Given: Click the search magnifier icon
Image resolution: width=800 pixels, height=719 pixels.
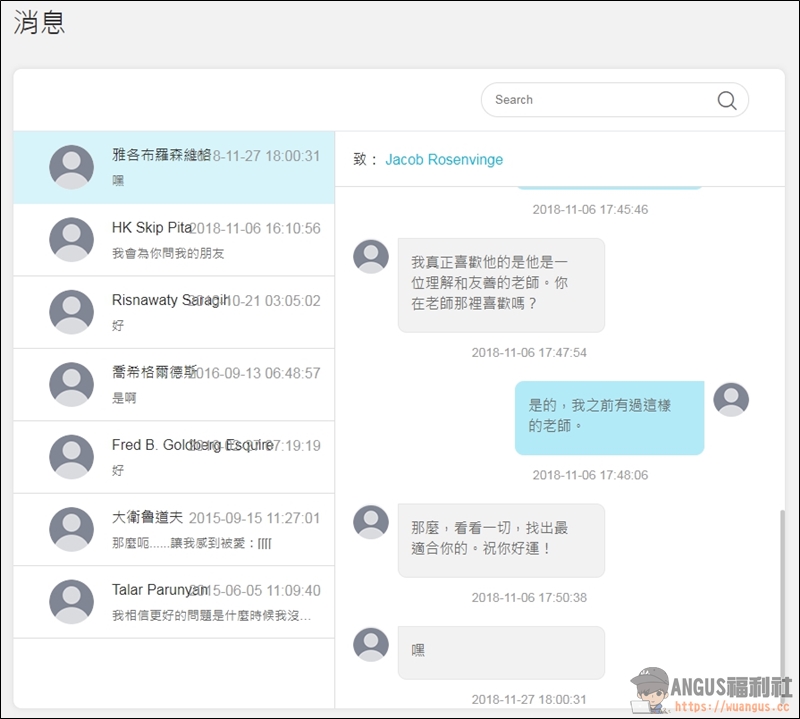Looking at the screenshot, I should [x=727, y=100].
